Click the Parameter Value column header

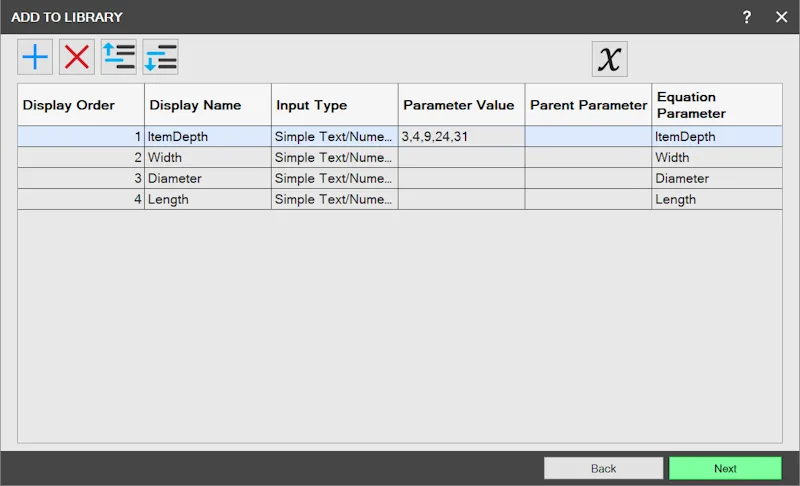click(x=462, y=105)
